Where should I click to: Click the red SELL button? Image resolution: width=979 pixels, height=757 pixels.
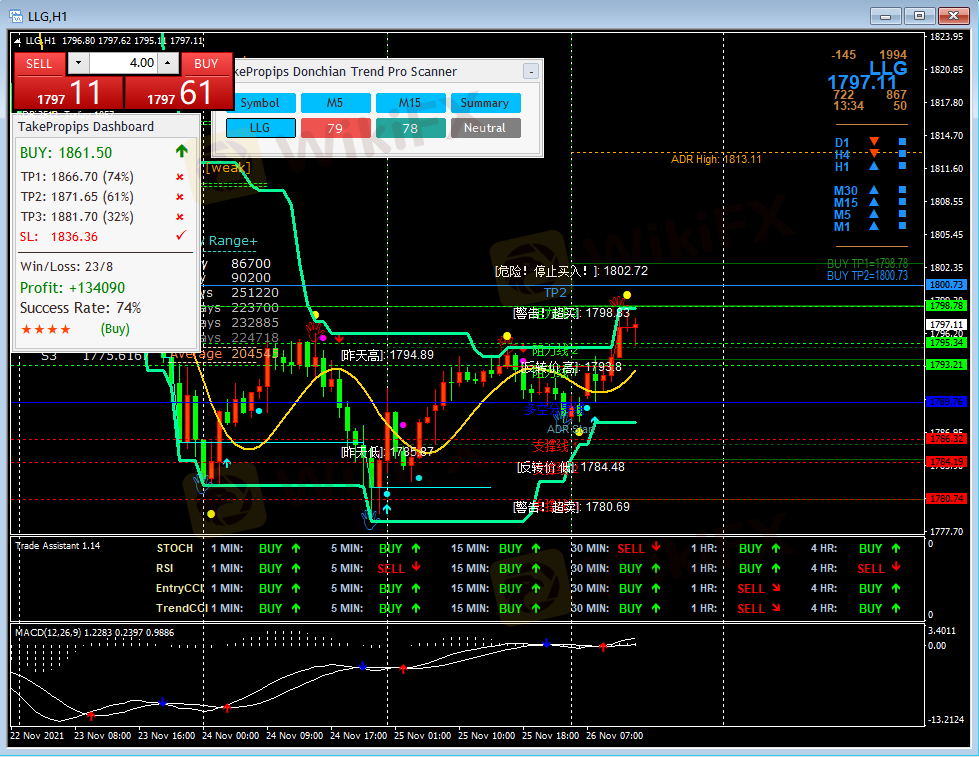coord(39,63)
